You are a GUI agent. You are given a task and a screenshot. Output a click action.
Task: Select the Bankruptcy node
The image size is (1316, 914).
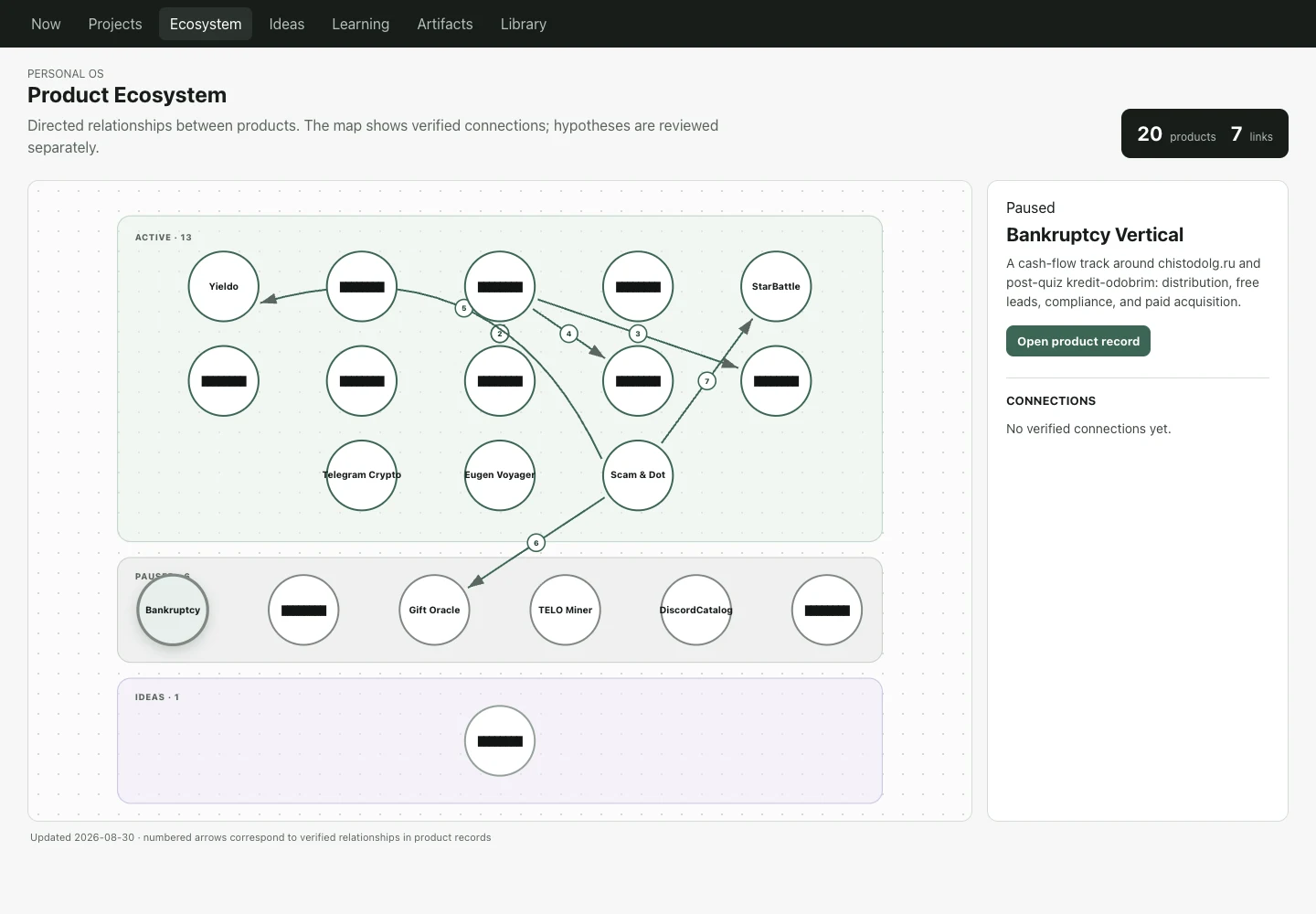pos(173,610)
